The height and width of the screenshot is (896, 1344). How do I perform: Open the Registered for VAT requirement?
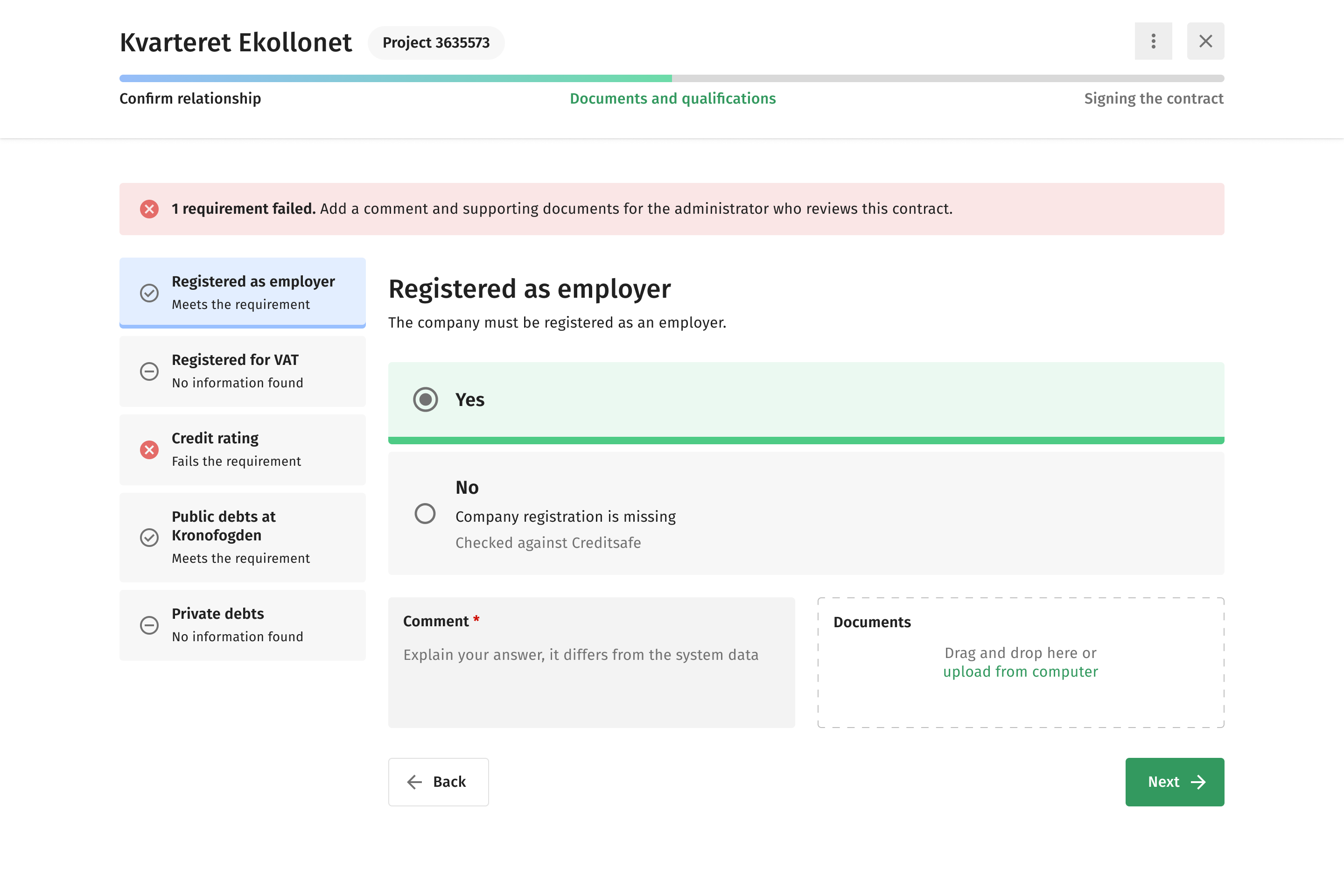coord(242,371)
